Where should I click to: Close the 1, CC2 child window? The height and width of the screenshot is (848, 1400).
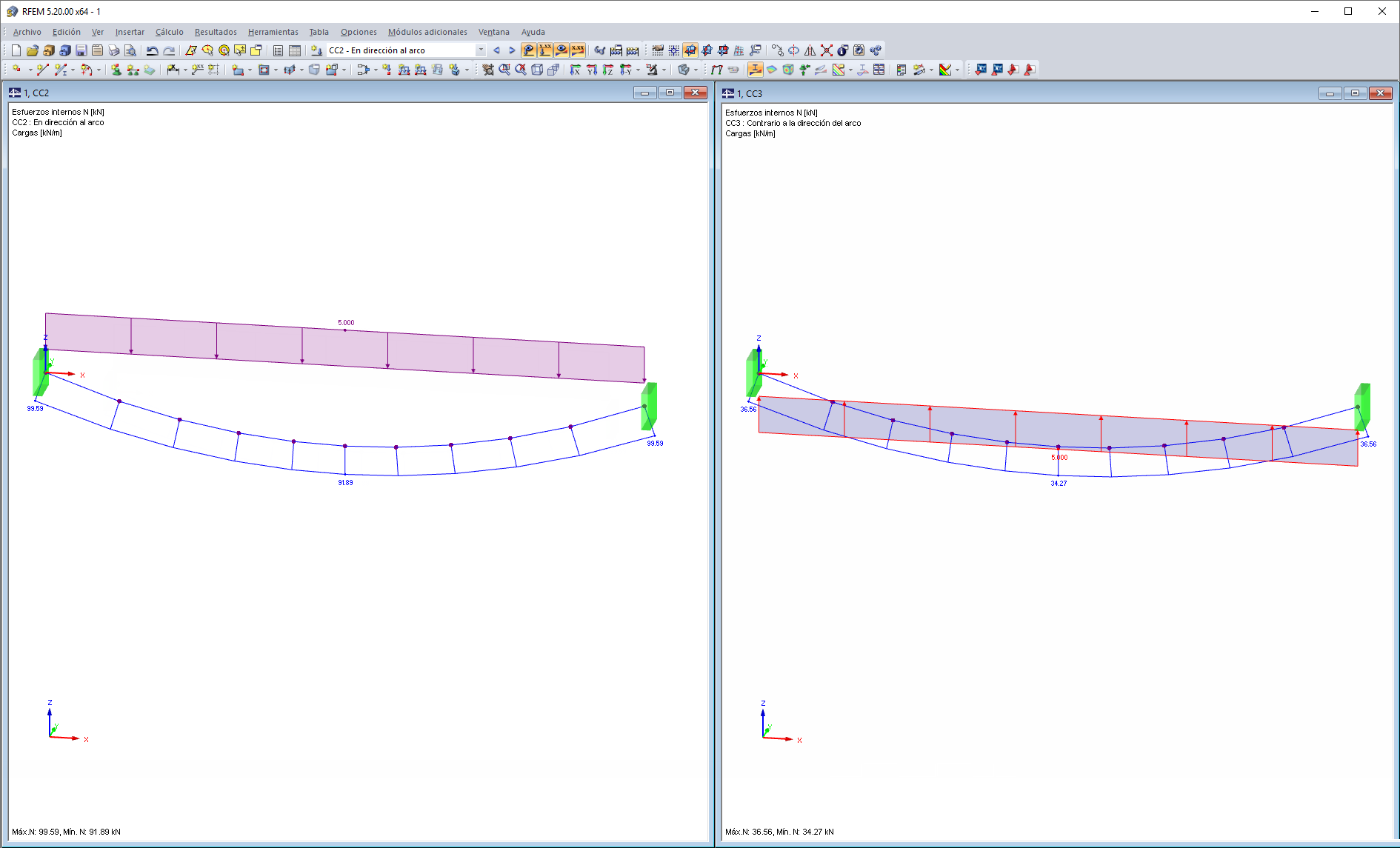tap(695, 93)
